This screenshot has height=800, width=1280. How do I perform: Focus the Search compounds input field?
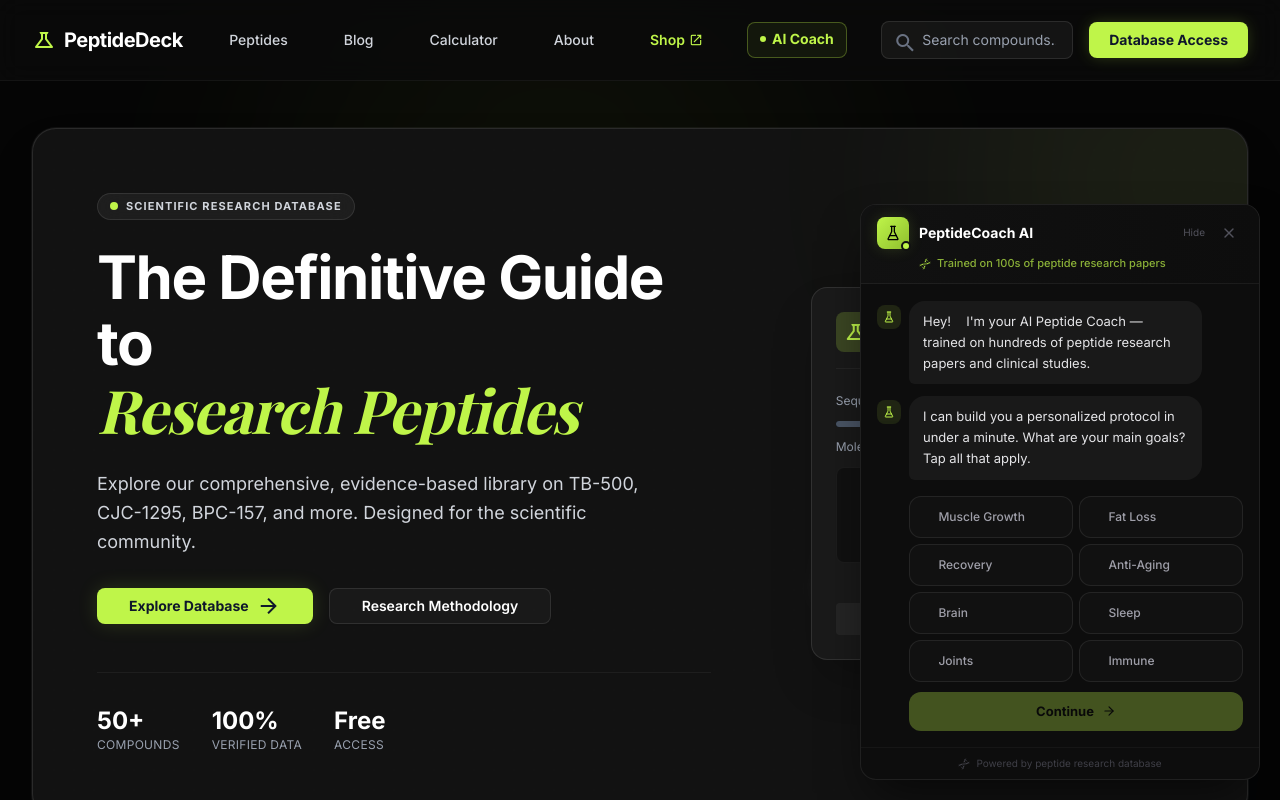click(988, 40)
